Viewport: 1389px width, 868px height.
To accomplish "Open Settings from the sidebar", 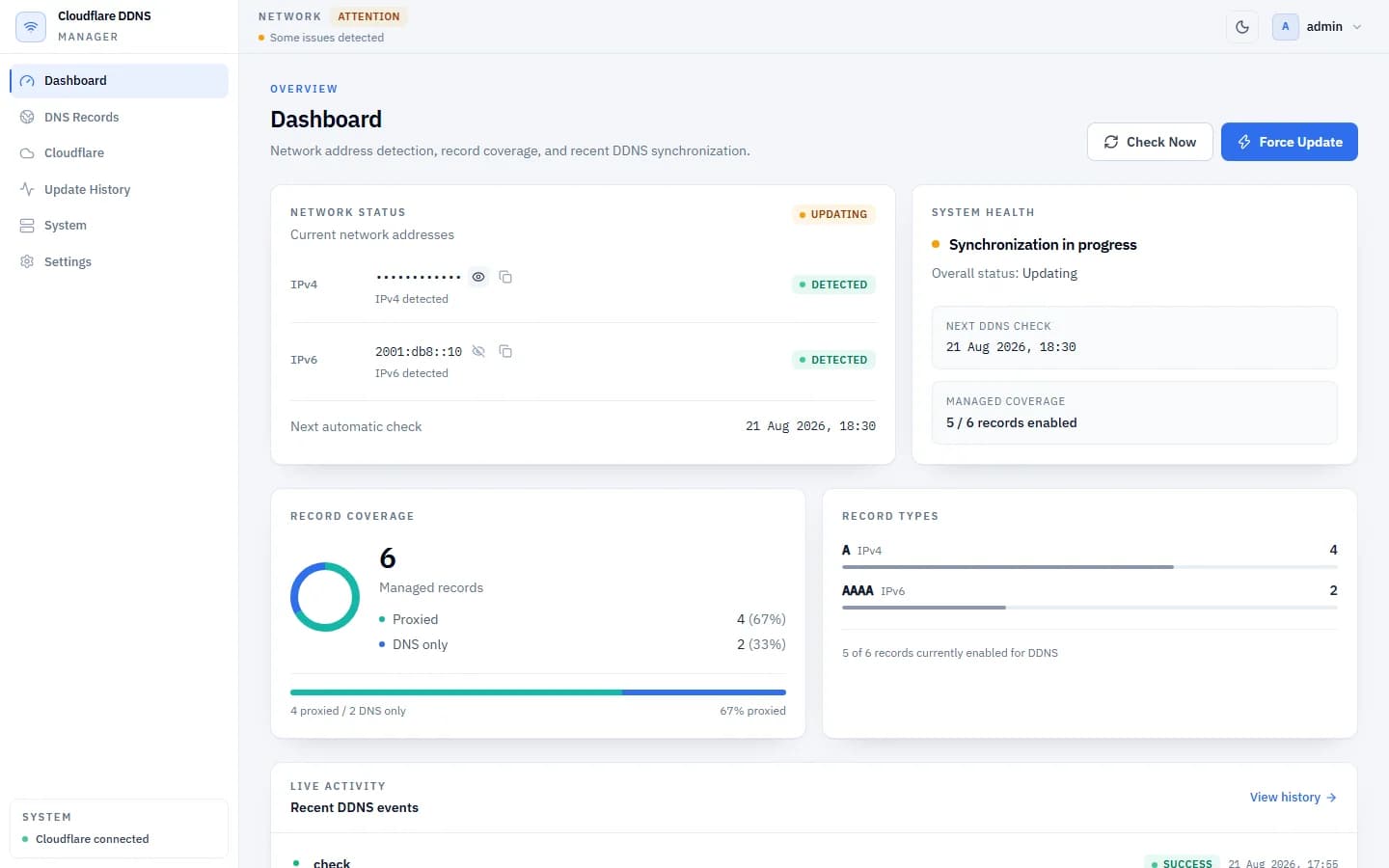I will (119, 261).
